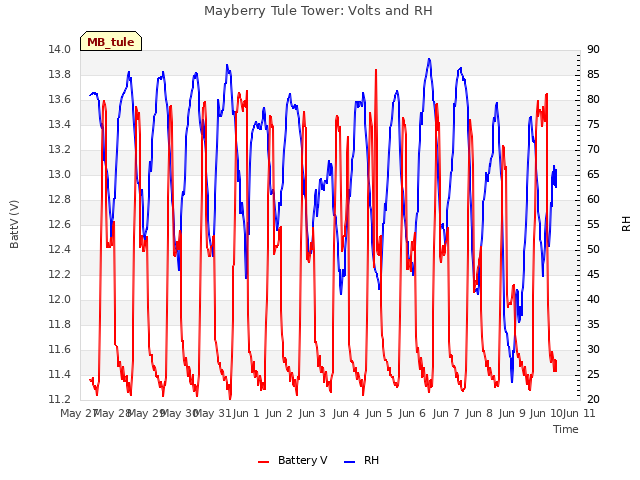Screen dimensions: 640x480
Task: Click the Jun 9 date tick label
Action: 512,414
